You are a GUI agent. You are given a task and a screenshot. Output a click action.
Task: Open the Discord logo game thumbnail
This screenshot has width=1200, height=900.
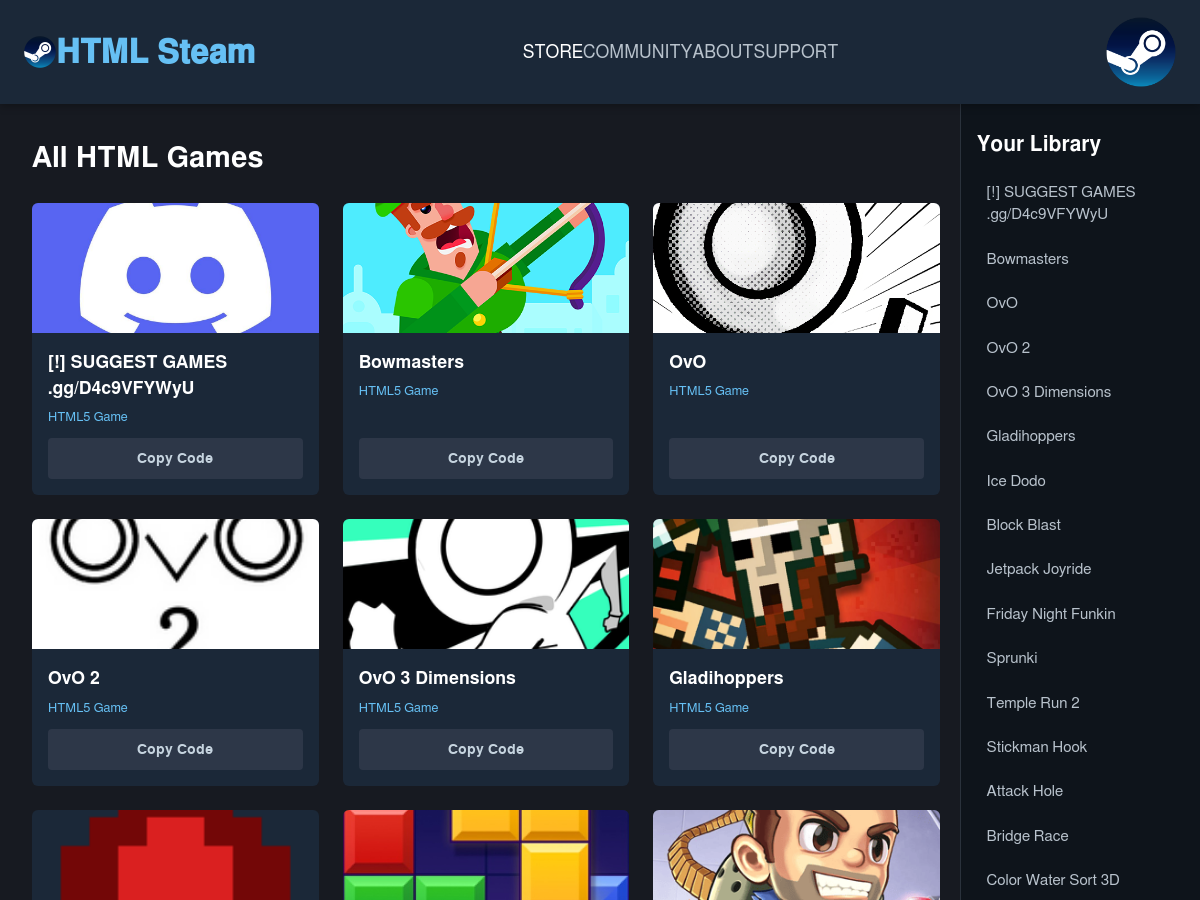coord(175,268)
